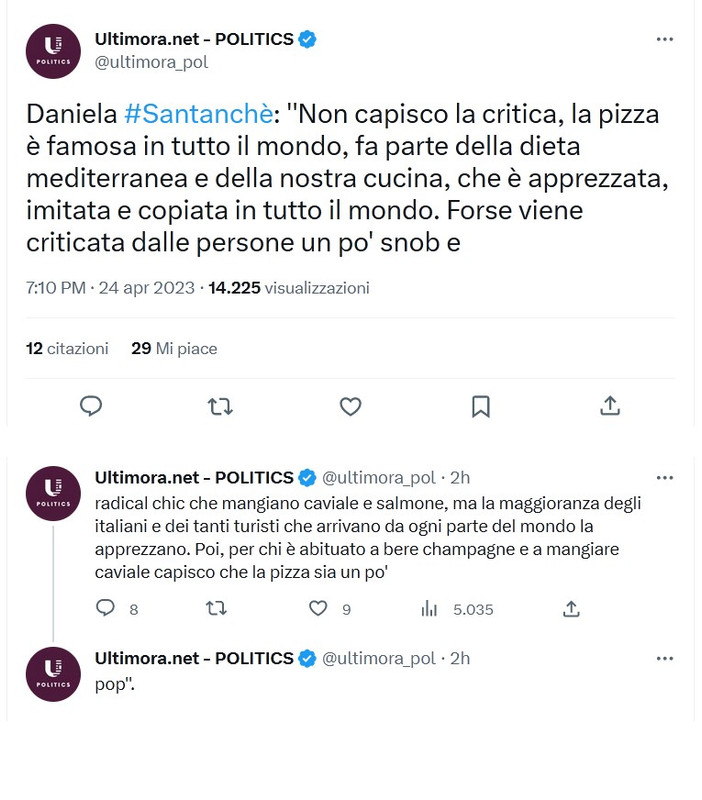This screenshot has width=702, height=800.
Task: Reply to the 'radical chic' tweet
Action: [x=105, y=608]
